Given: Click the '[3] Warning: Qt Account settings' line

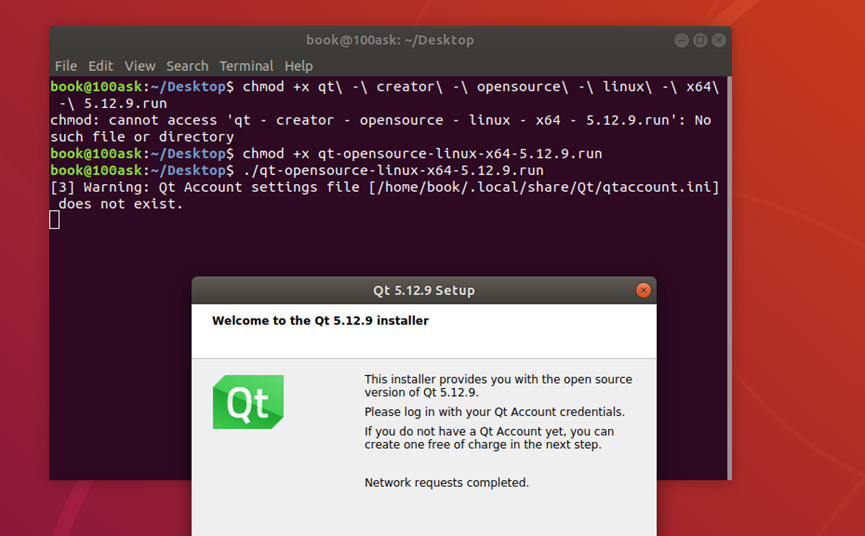Looking at the screenshot, I should [385, 196].
